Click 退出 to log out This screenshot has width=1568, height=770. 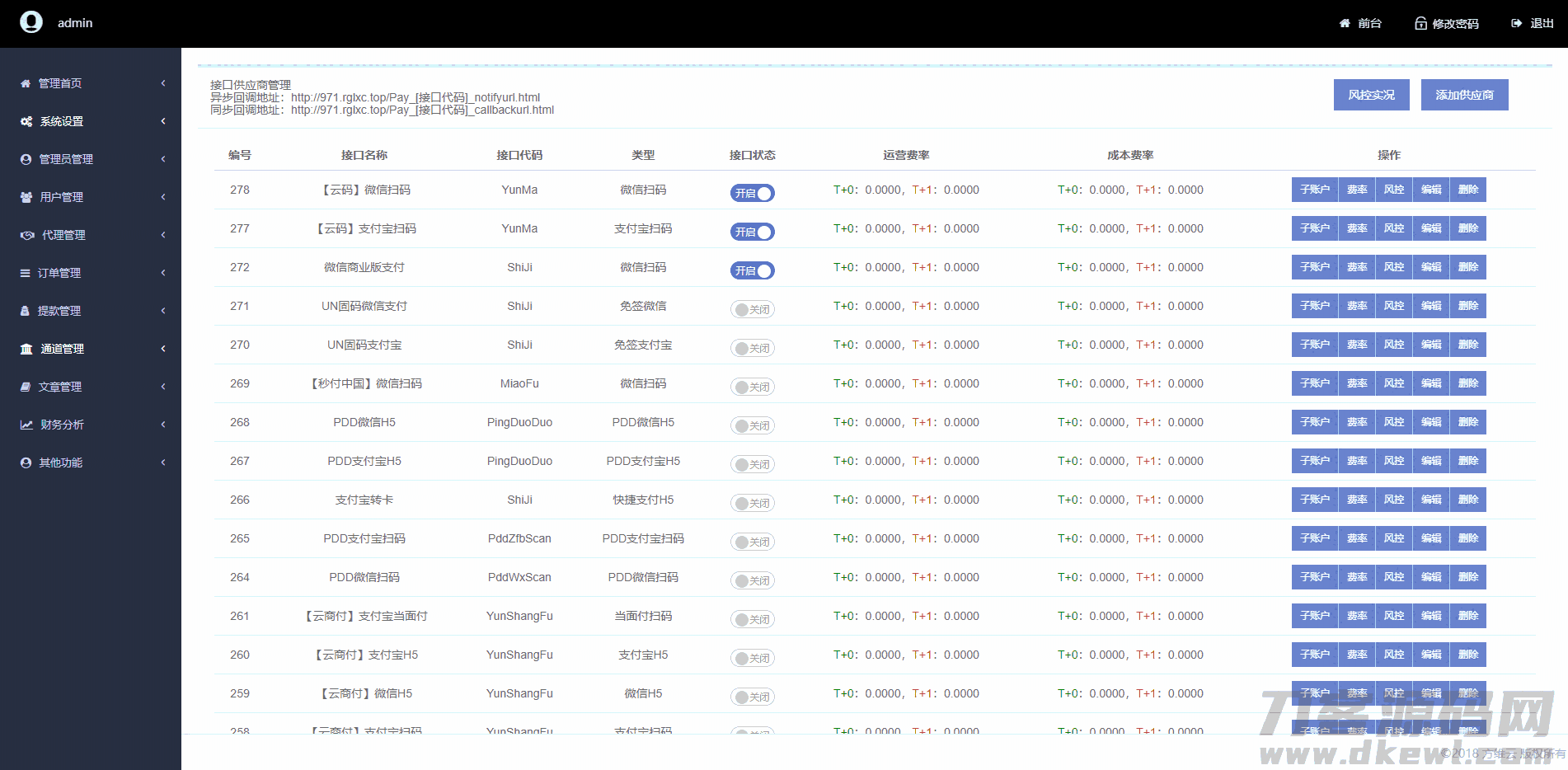click(1533, 23)
